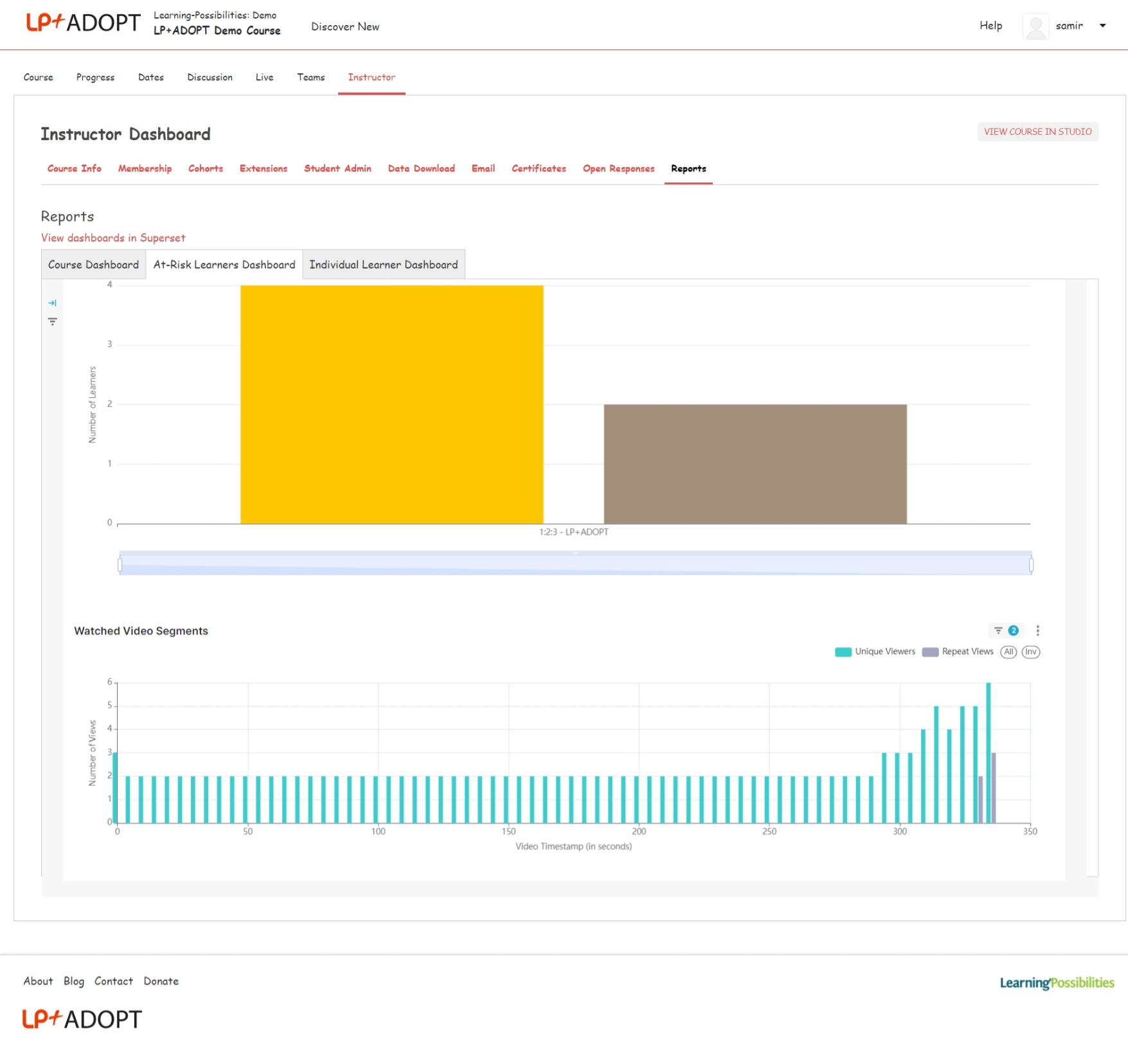
Task: Invert legend selection with Inv button
Action: pos(1031,652)
